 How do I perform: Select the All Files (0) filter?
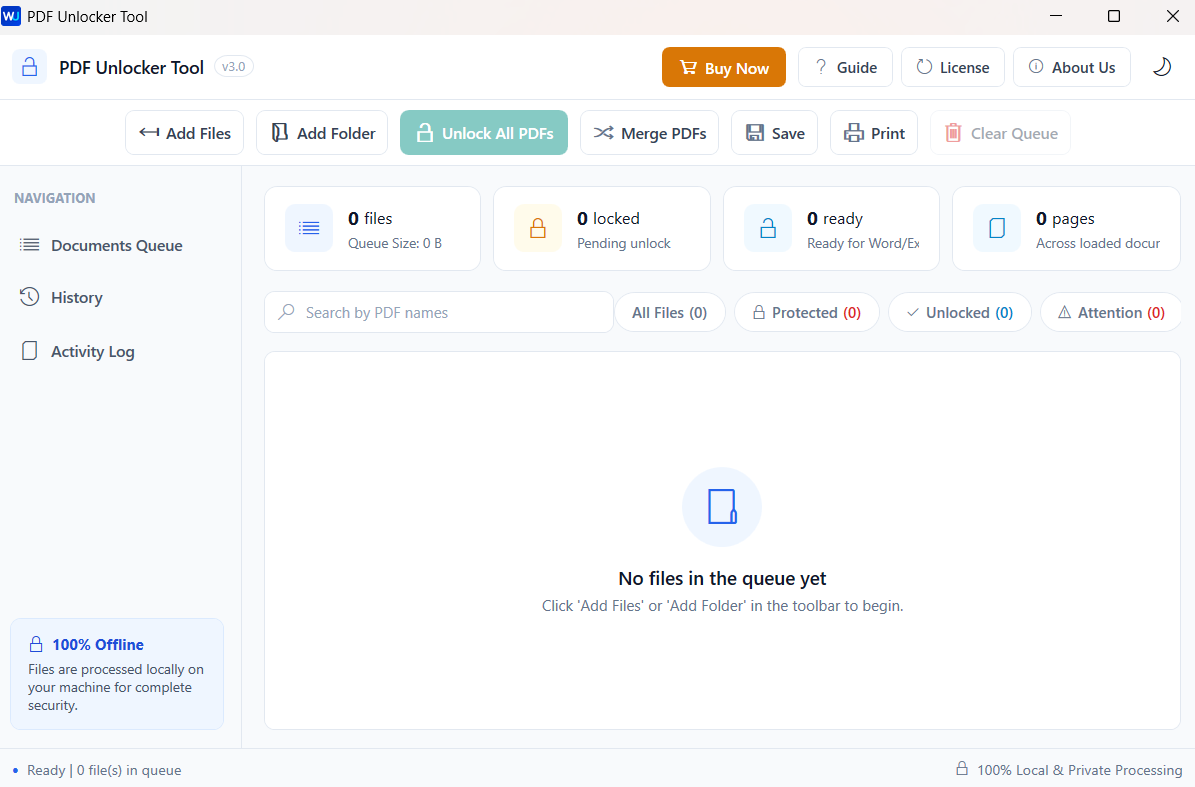[x=669, y=312]
